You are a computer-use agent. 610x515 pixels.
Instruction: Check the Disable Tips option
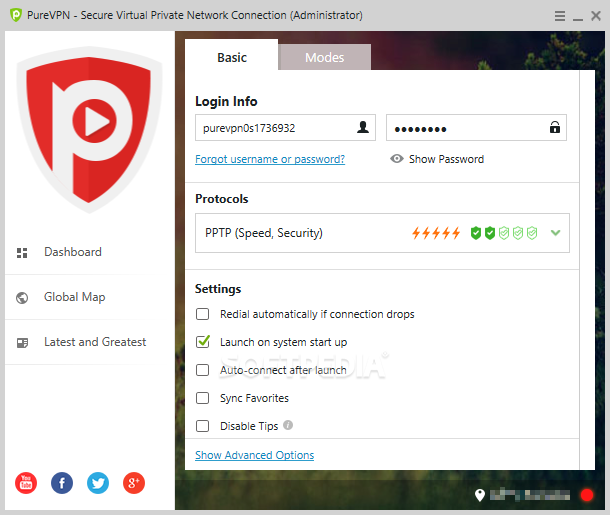coord(202,426)
